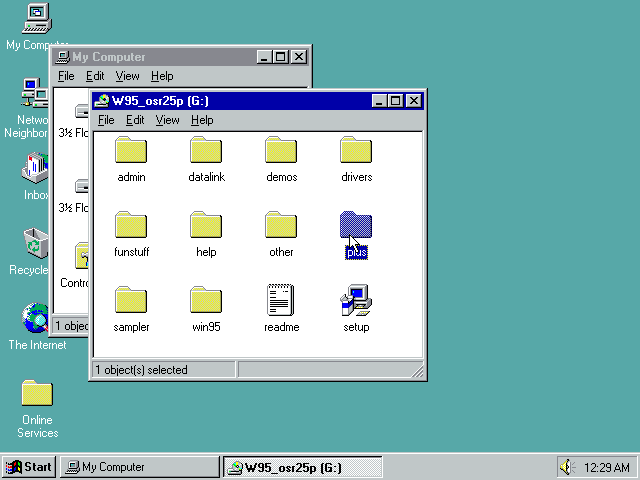
Task: Click the W95_osr25p (G:) taskbar button
Action: 302,467
